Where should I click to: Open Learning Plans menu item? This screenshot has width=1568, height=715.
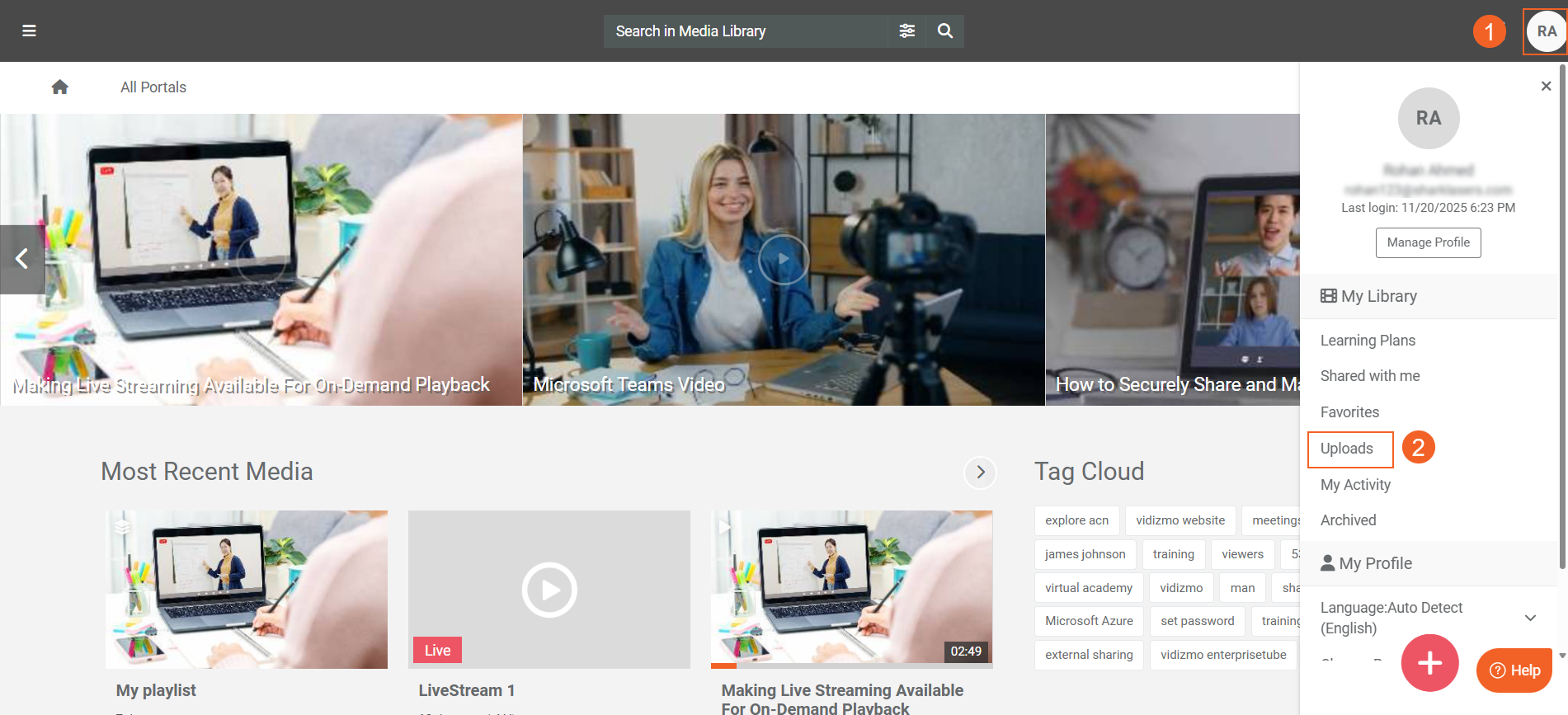pyautogui.click(x=1368, y=341)
